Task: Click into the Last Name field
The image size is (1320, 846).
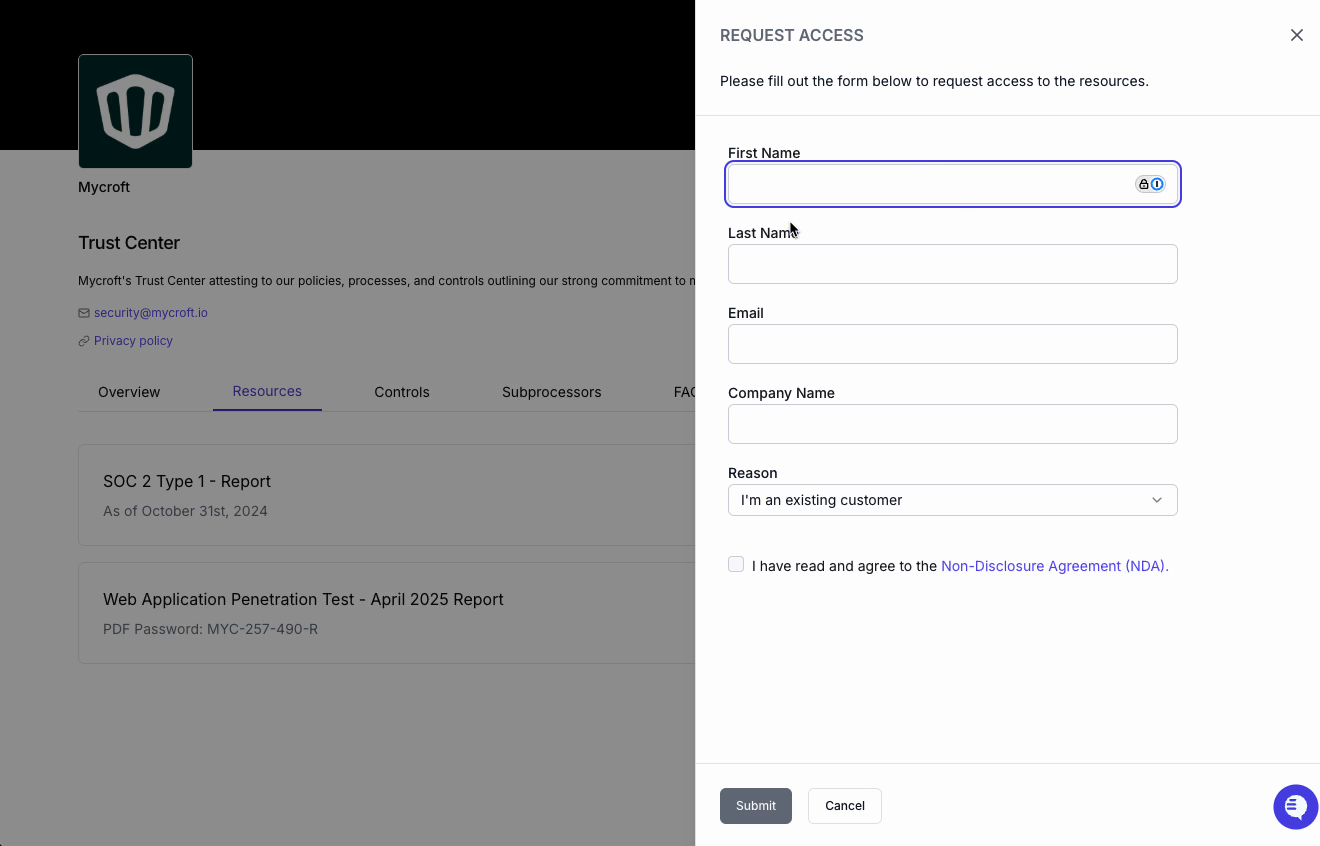Action: pos(952,264)
